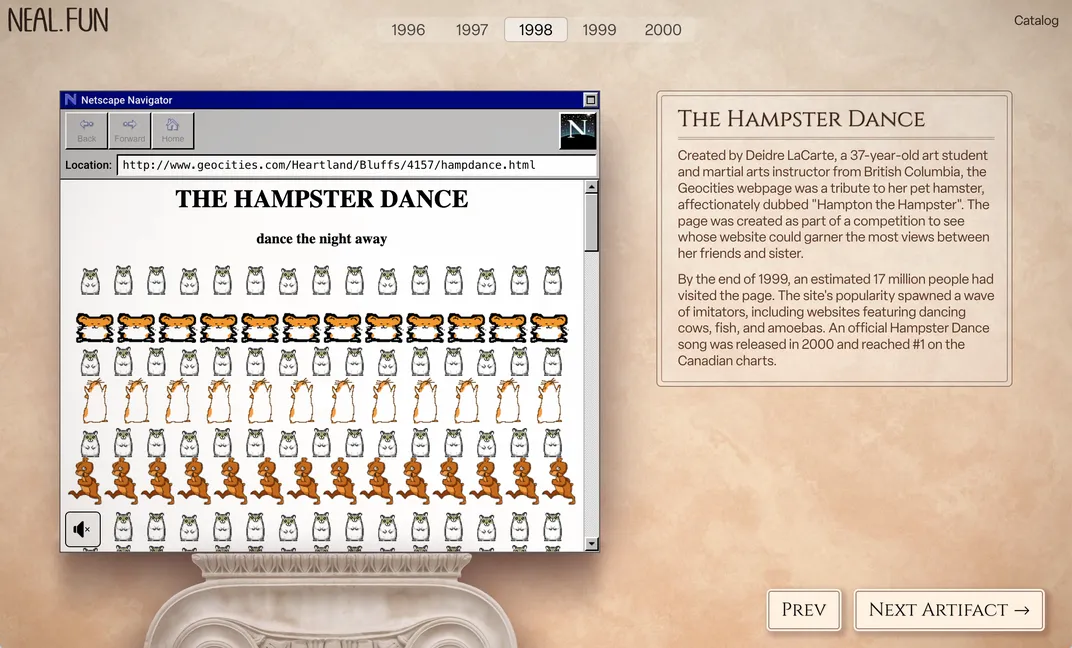This screenshot has height=648, width=1072.
Task: Click the Netscape N logo throbber
Action: tap(578, 131)
